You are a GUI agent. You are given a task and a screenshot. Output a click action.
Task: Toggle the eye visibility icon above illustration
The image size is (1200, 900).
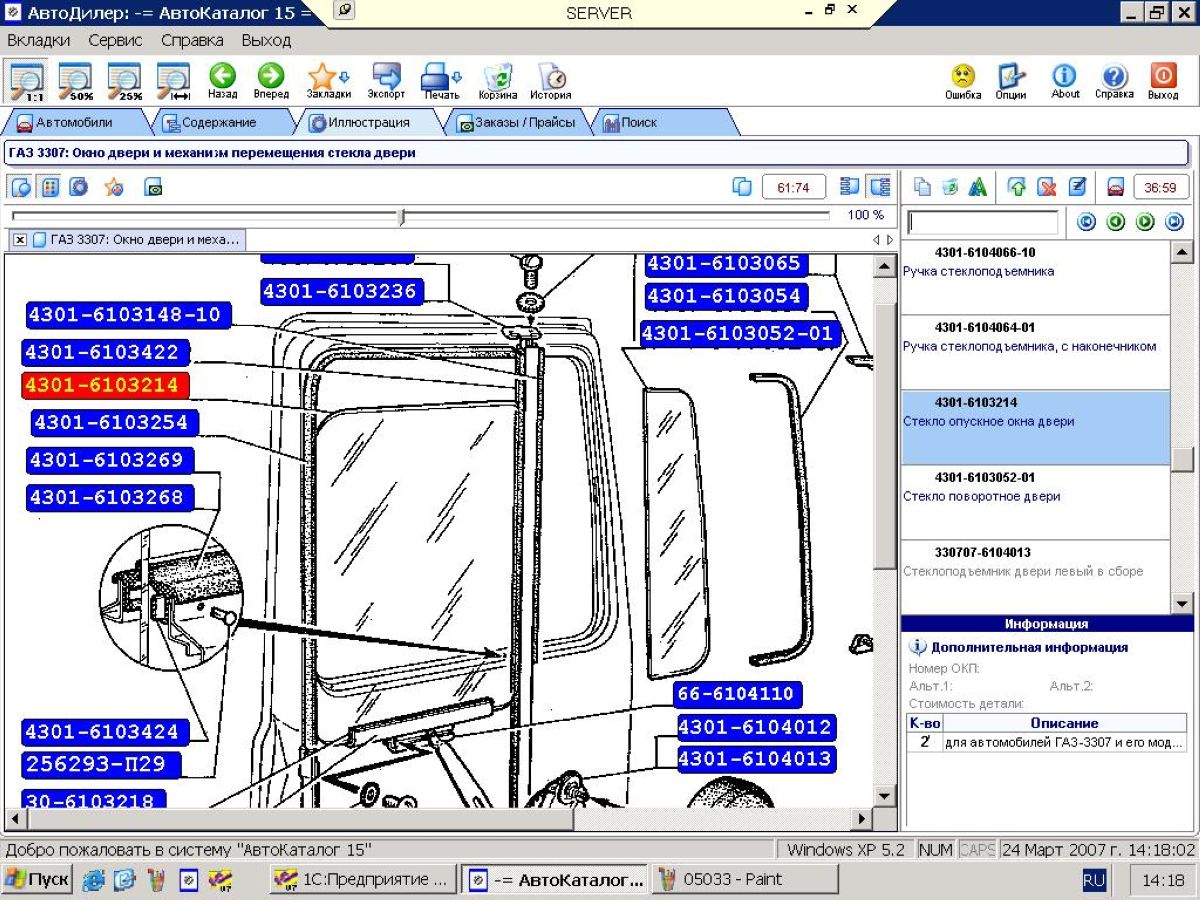(153, 187)
